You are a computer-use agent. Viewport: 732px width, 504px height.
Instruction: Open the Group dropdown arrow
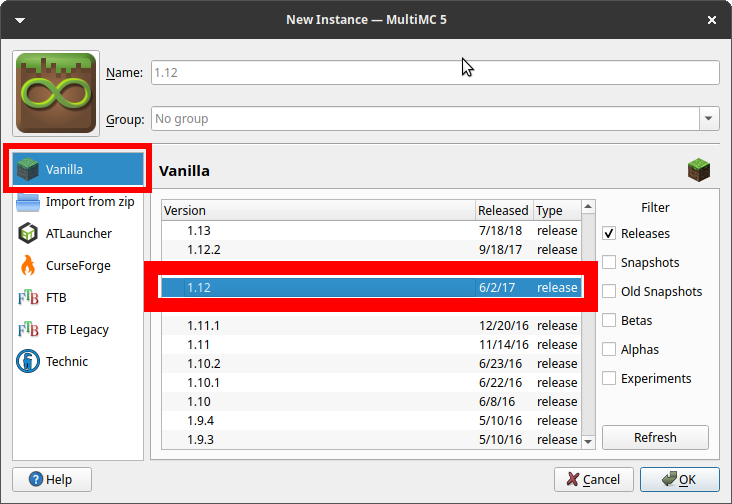pos(709,119)
